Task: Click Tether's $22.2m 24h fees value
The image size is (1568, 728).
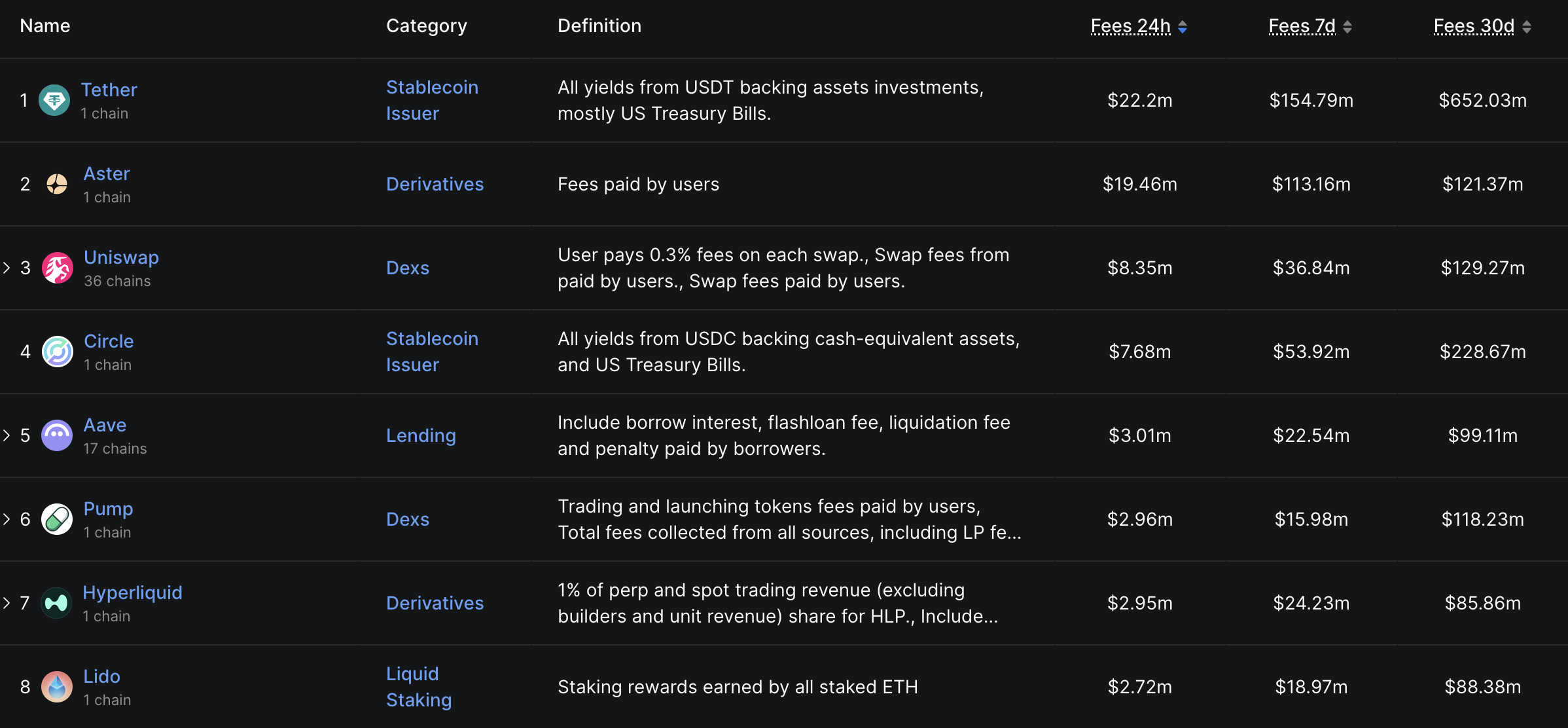Action: point(1140,100)
